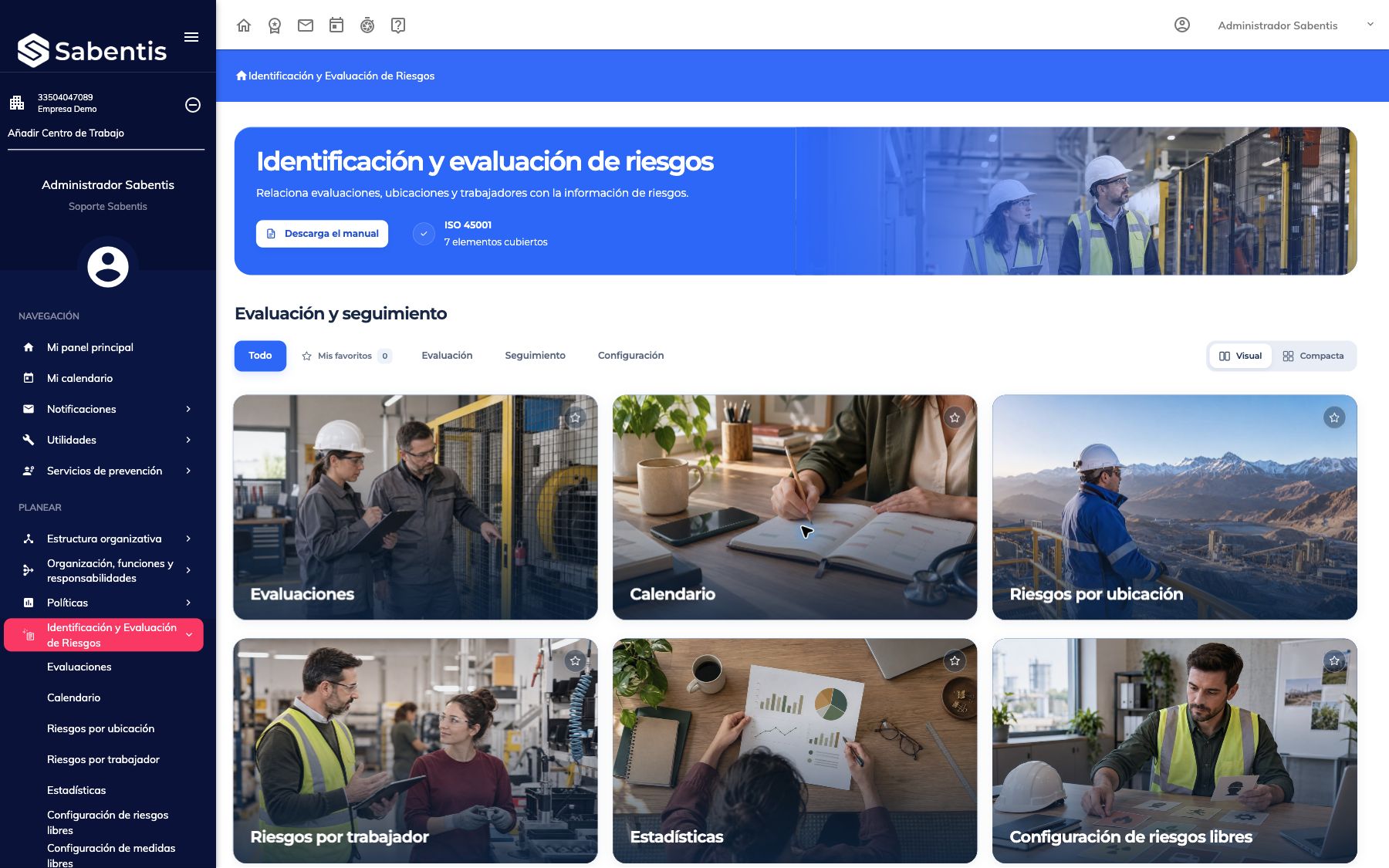Select the Evaluación tab
1389x868 pixels.
(447, 356)
